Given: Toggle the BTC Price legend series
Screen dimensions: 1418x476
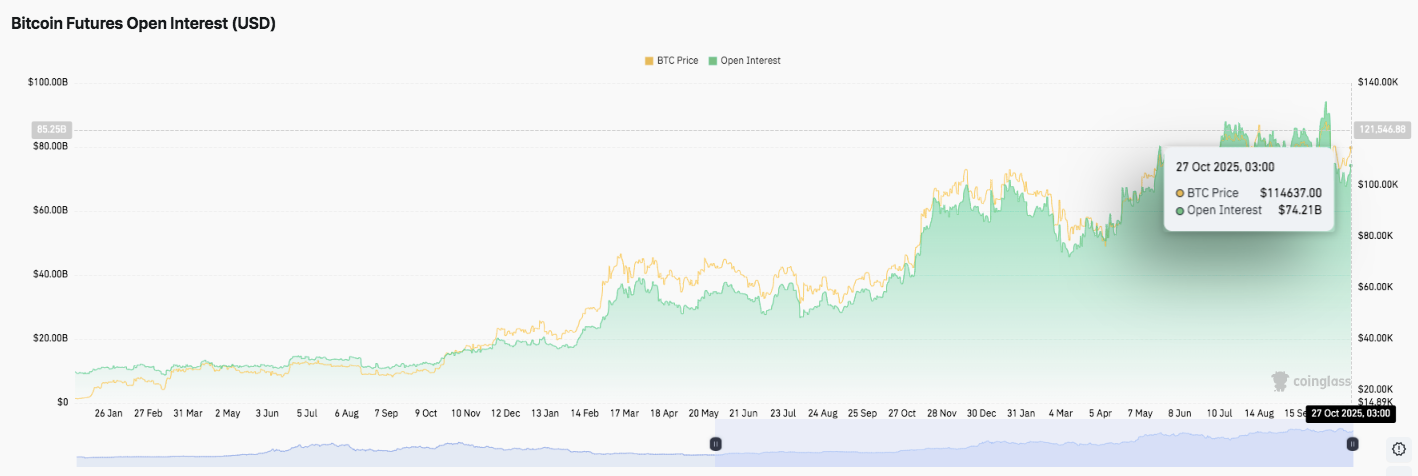Looking at the screenshot, I should pos(677,61).
